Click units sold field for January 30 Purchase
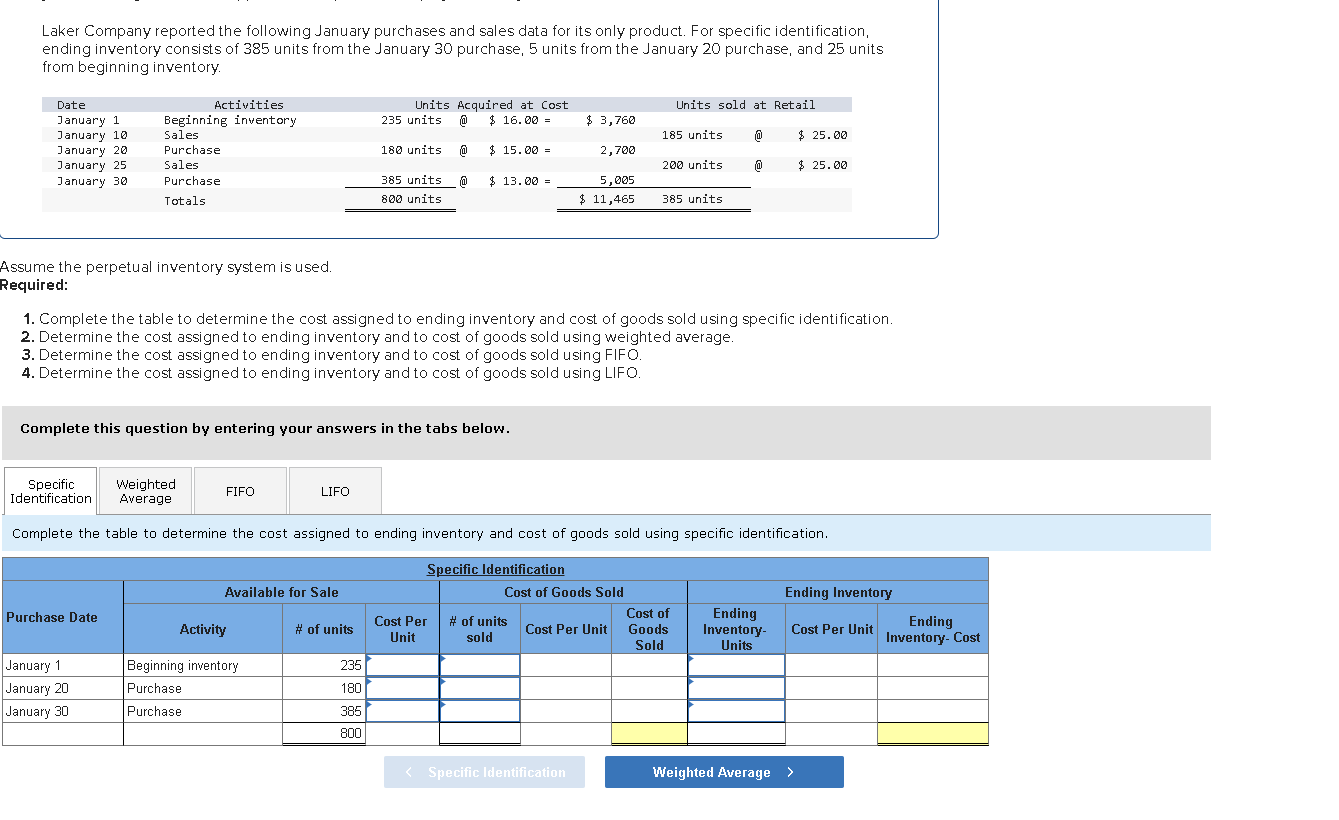This screenshot has width=1339, height=820. click(x=479, y=711)
